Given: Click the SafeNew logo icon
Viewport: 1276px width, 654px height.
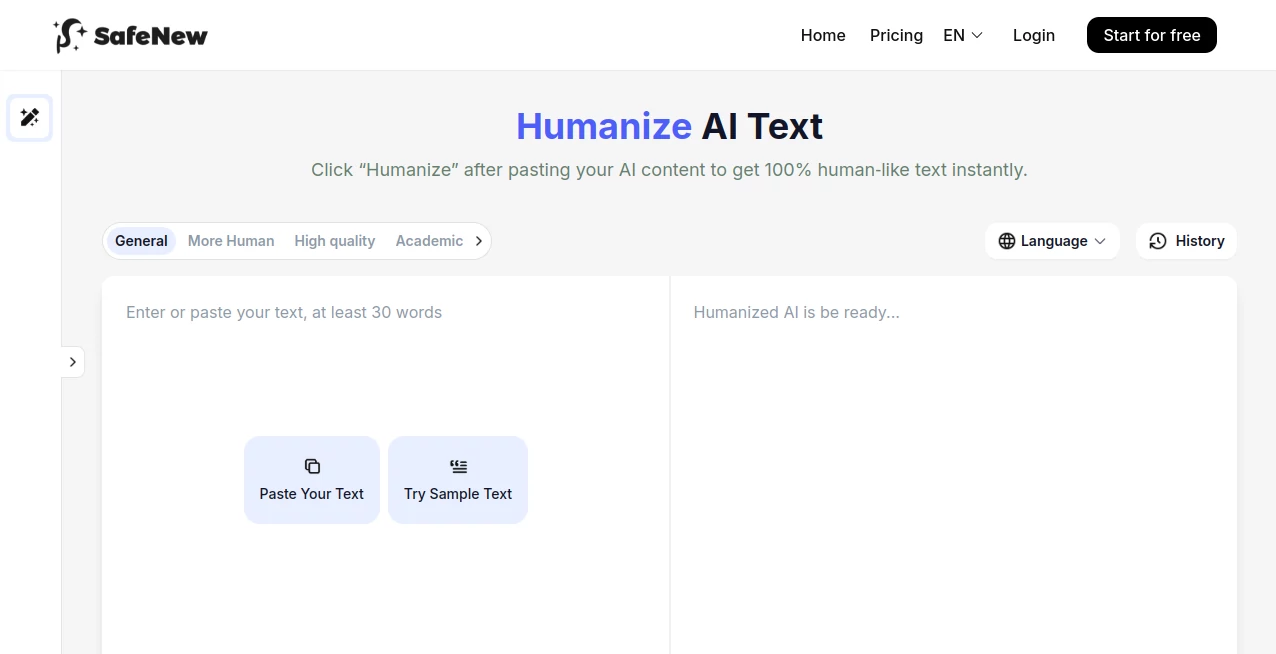Looking at the screenshot, I should (67, 34).
